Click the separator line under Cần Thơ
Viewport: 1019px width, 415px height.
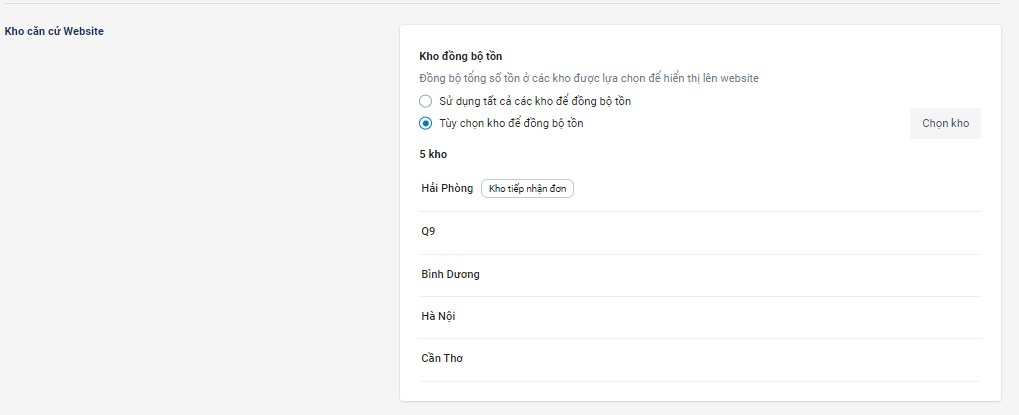tap(700, 381)
